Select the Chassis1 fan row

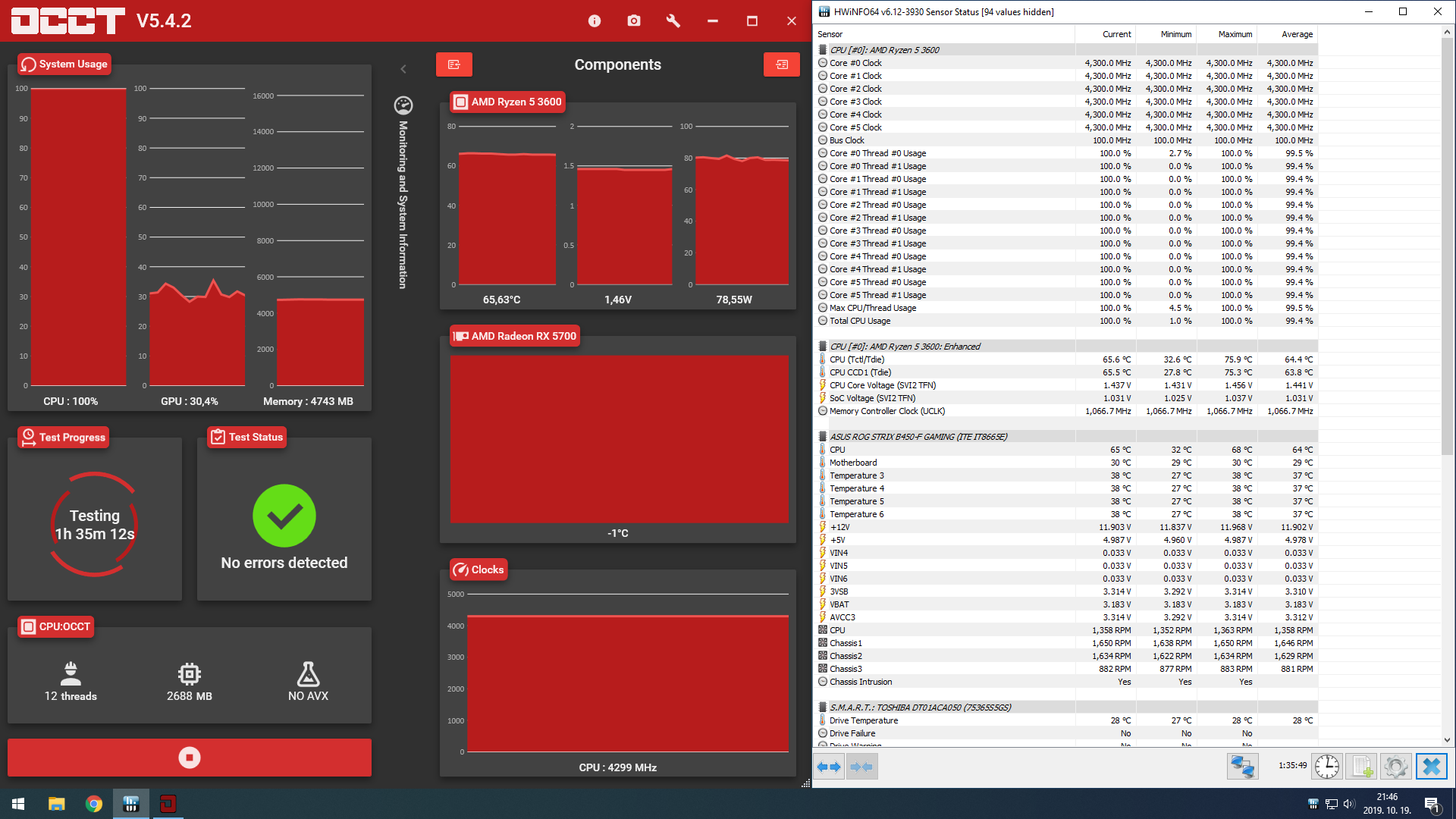[1065, 643]
